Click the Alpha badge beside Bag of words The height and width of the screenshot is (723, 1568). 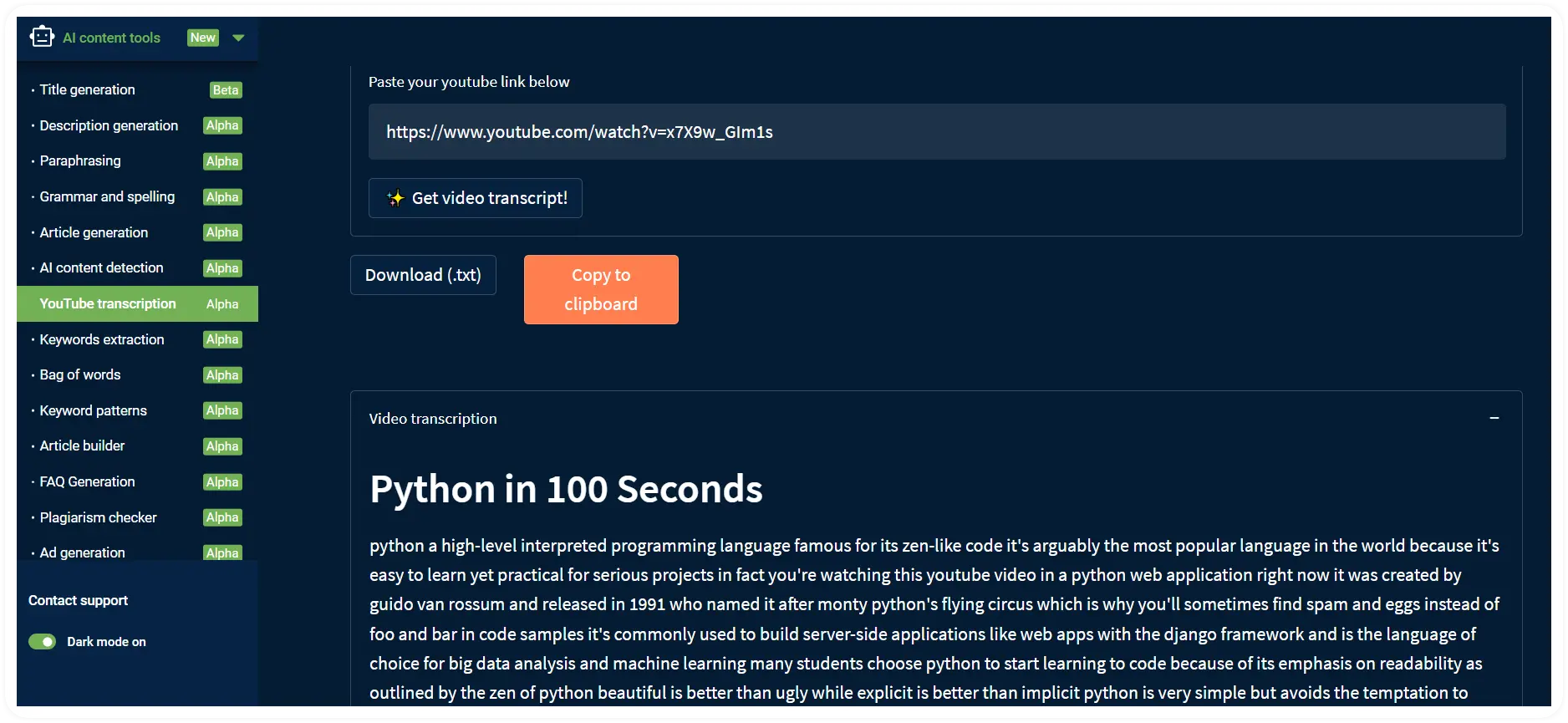tap(222, 375)
